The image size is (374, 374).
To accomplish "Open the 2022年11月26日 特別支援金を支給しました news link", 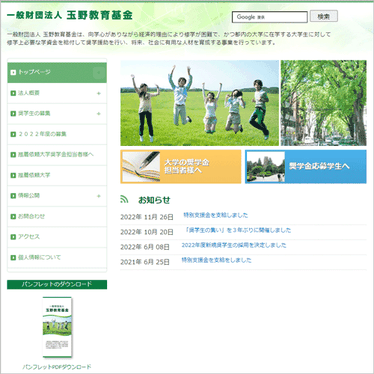I will pos(216,215).
